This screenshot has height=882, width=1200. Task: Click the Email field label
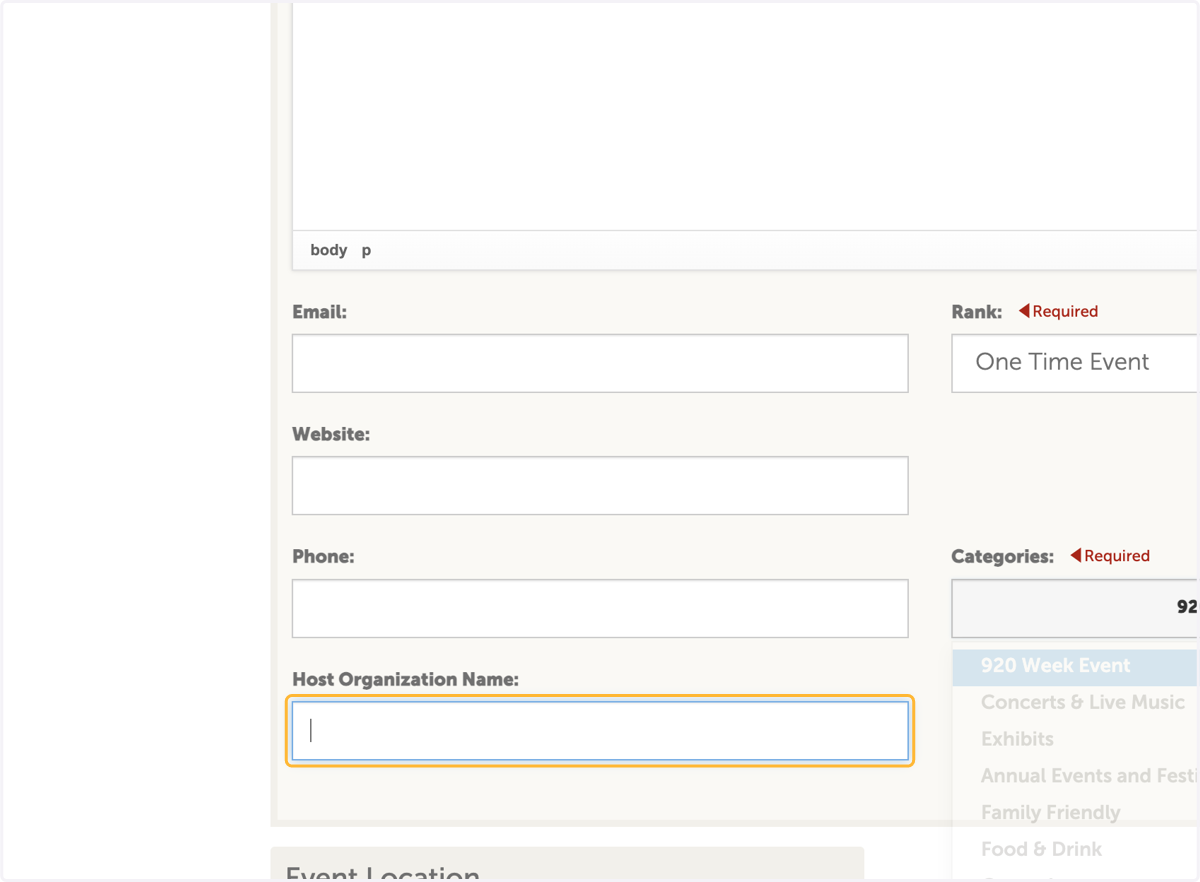coord(319,312)
